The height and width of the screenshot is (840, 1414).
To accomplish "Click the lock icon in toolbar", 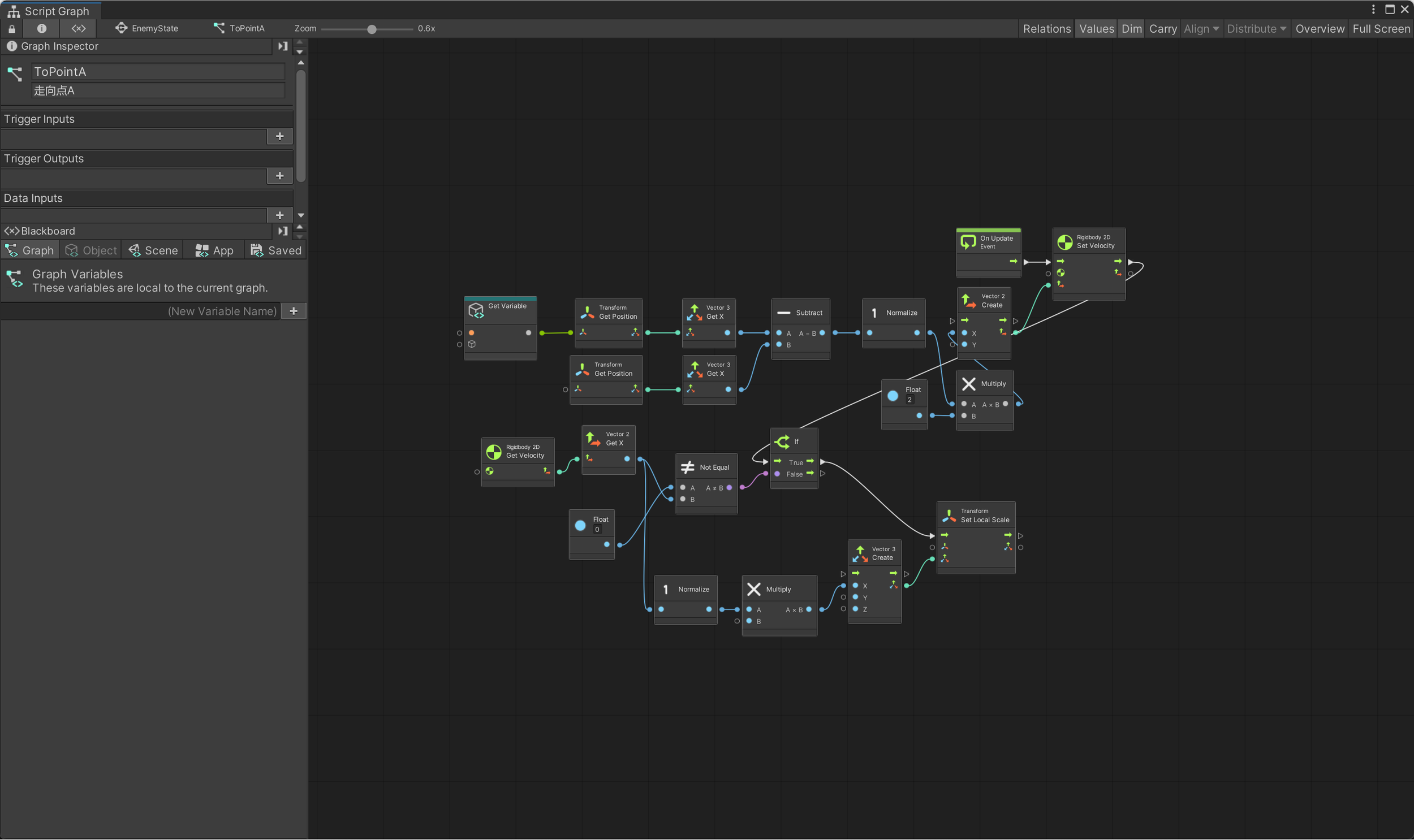I will point(12,28).
